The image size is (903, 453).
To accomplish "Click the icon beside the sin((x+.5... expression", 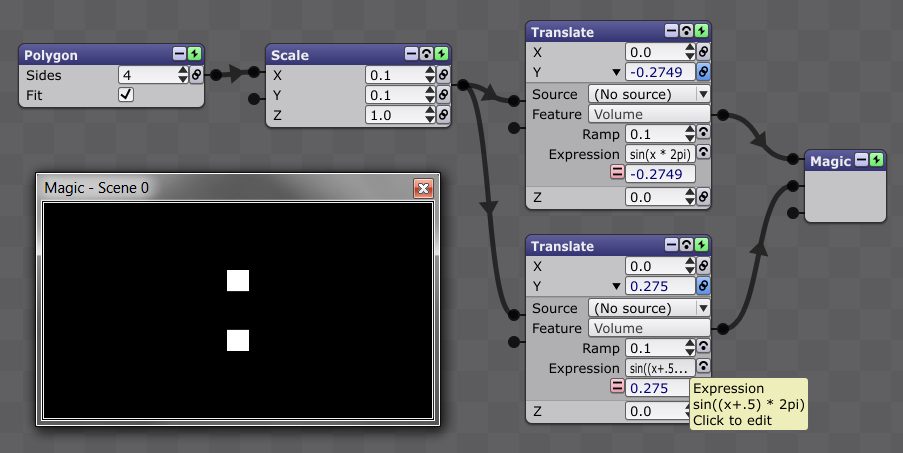I will click(x=703, y=367).
